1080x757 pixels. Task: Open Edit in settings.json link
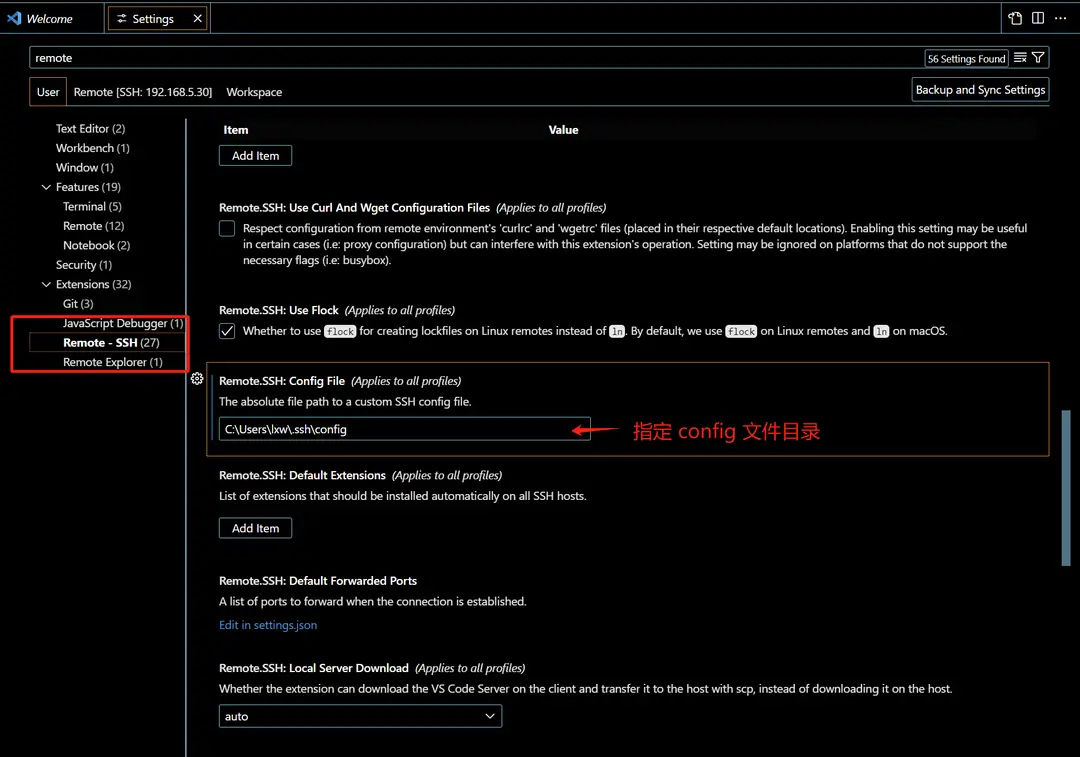[268, 625]
